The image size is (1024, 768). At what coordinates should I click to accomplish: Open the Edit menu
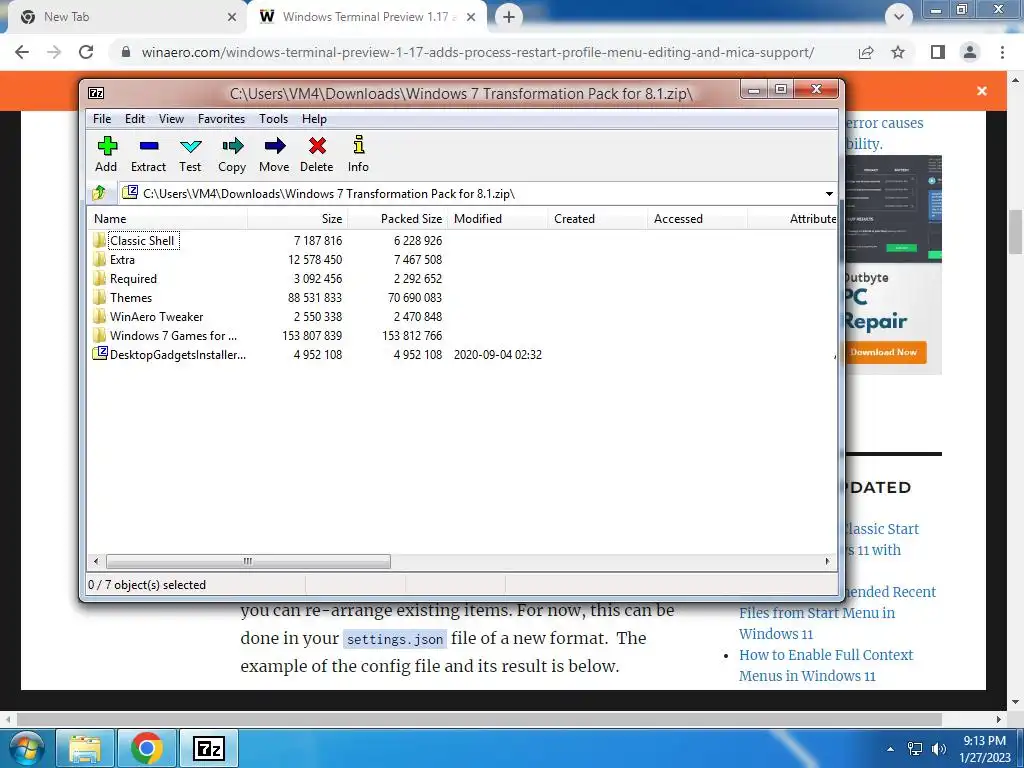[x=135, y=119]
